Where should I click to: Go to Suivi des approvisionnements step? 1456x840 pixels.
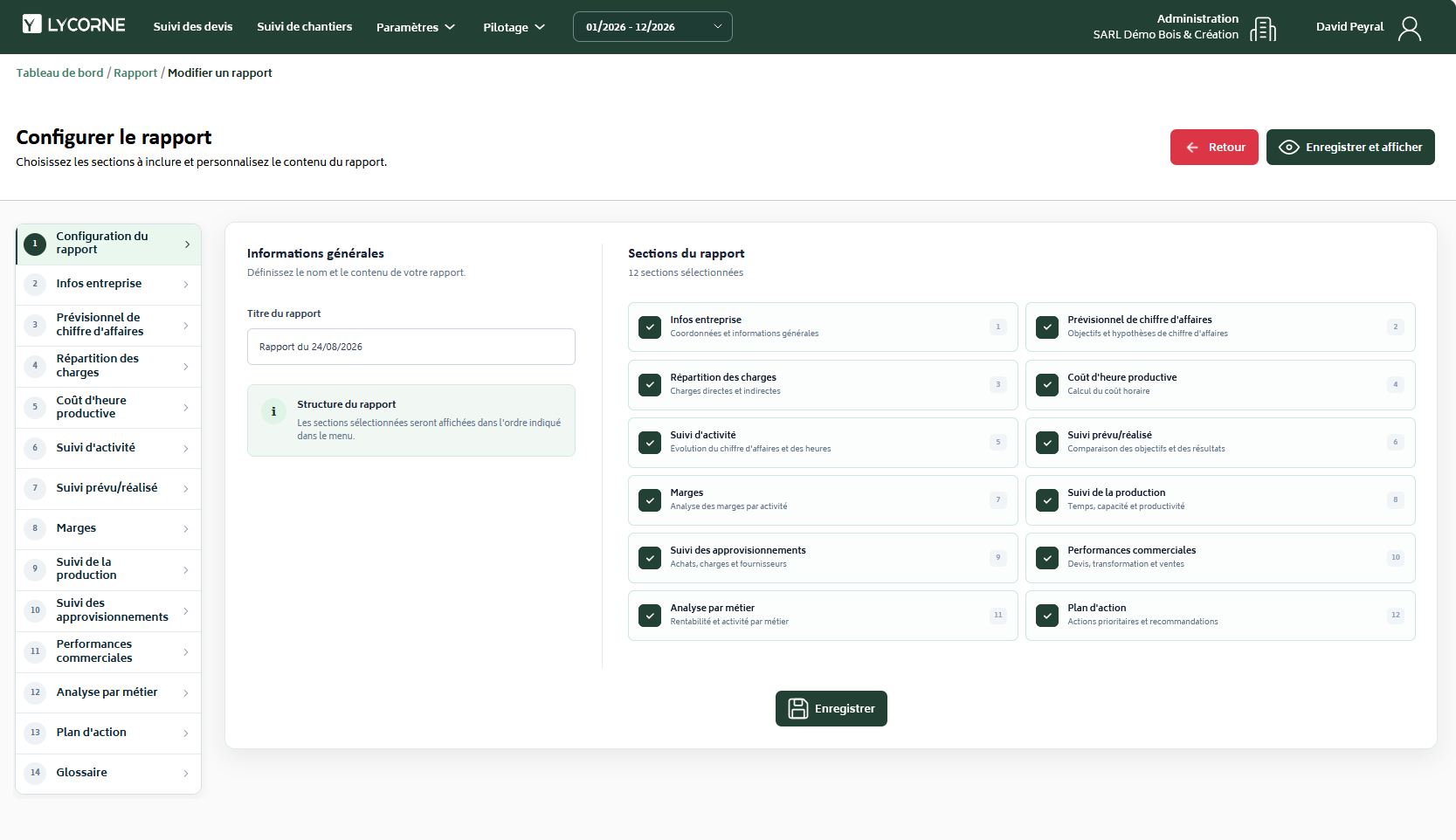pyautogui.click(x=108, y=610)
